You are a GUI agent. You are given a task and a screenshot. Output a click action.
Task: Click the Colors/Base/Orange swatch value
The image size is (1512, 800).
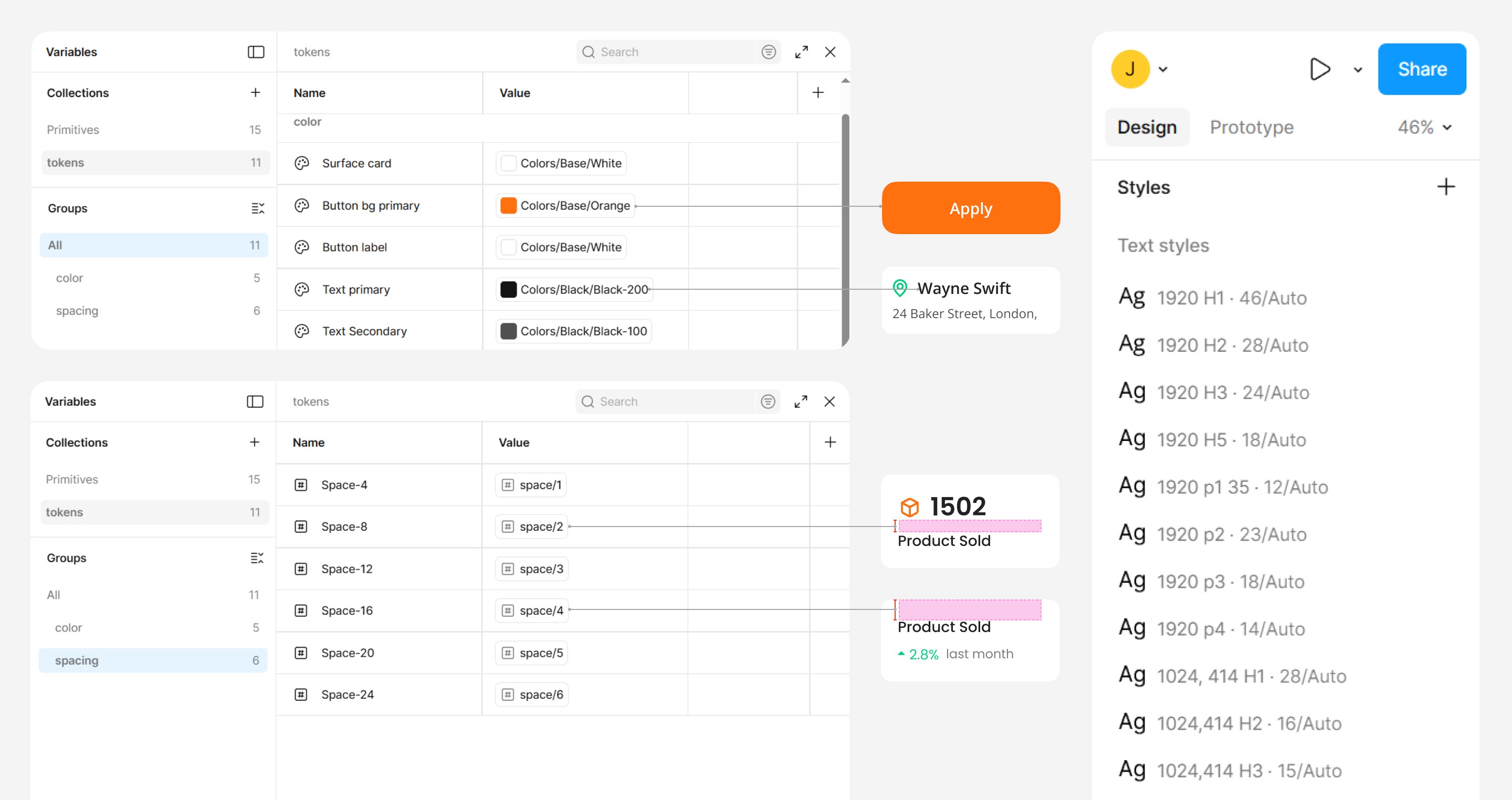pyautogui.click(x=566, y=205)
